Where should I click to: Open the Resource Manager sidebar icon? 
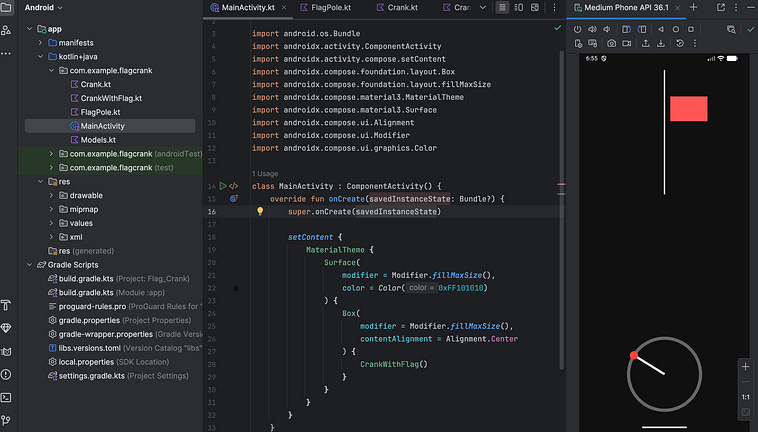click(6, 30)
